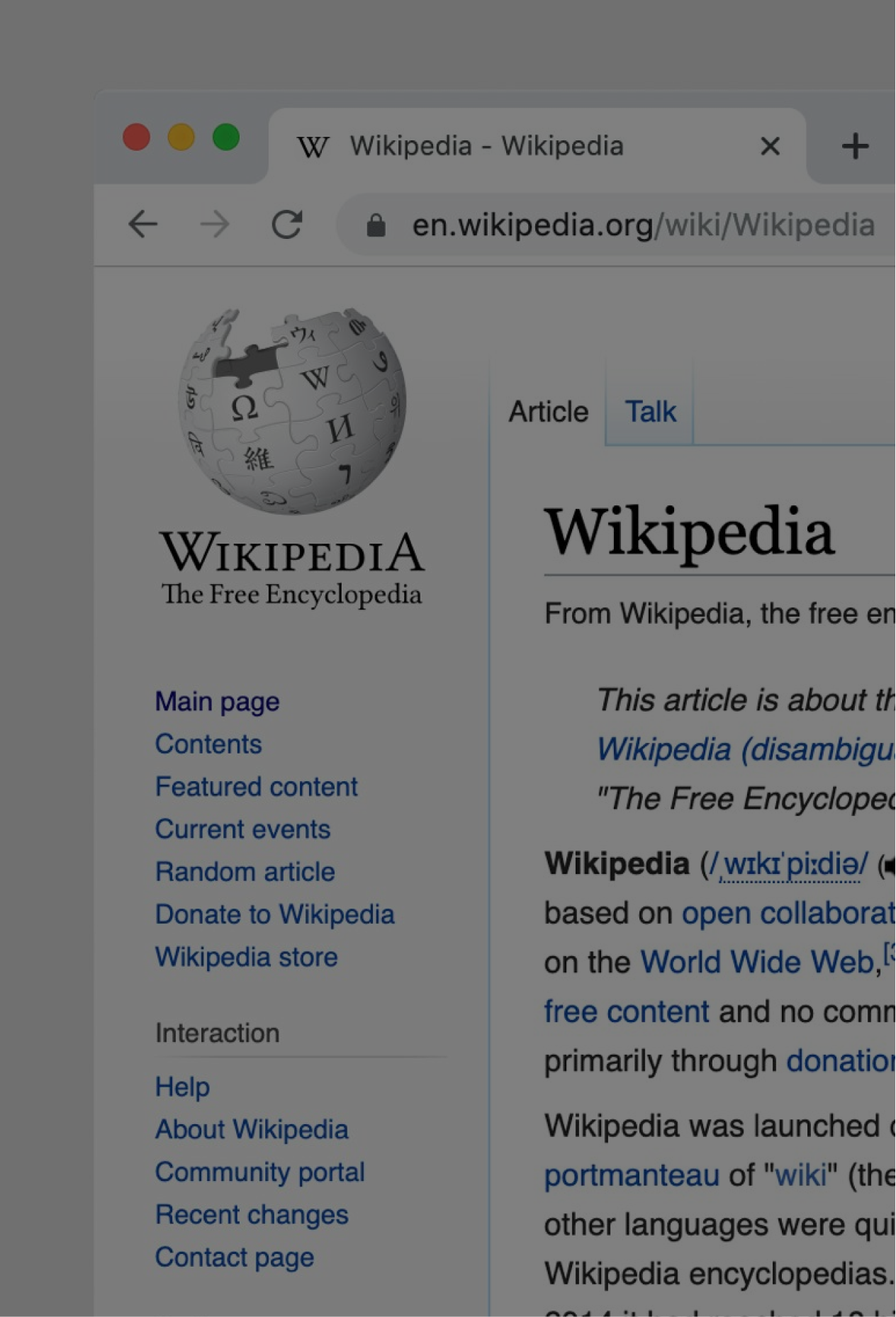Click the 'wiki' link in the article text
Screen dimensions: 896x1317
(x=801, y=1175)
